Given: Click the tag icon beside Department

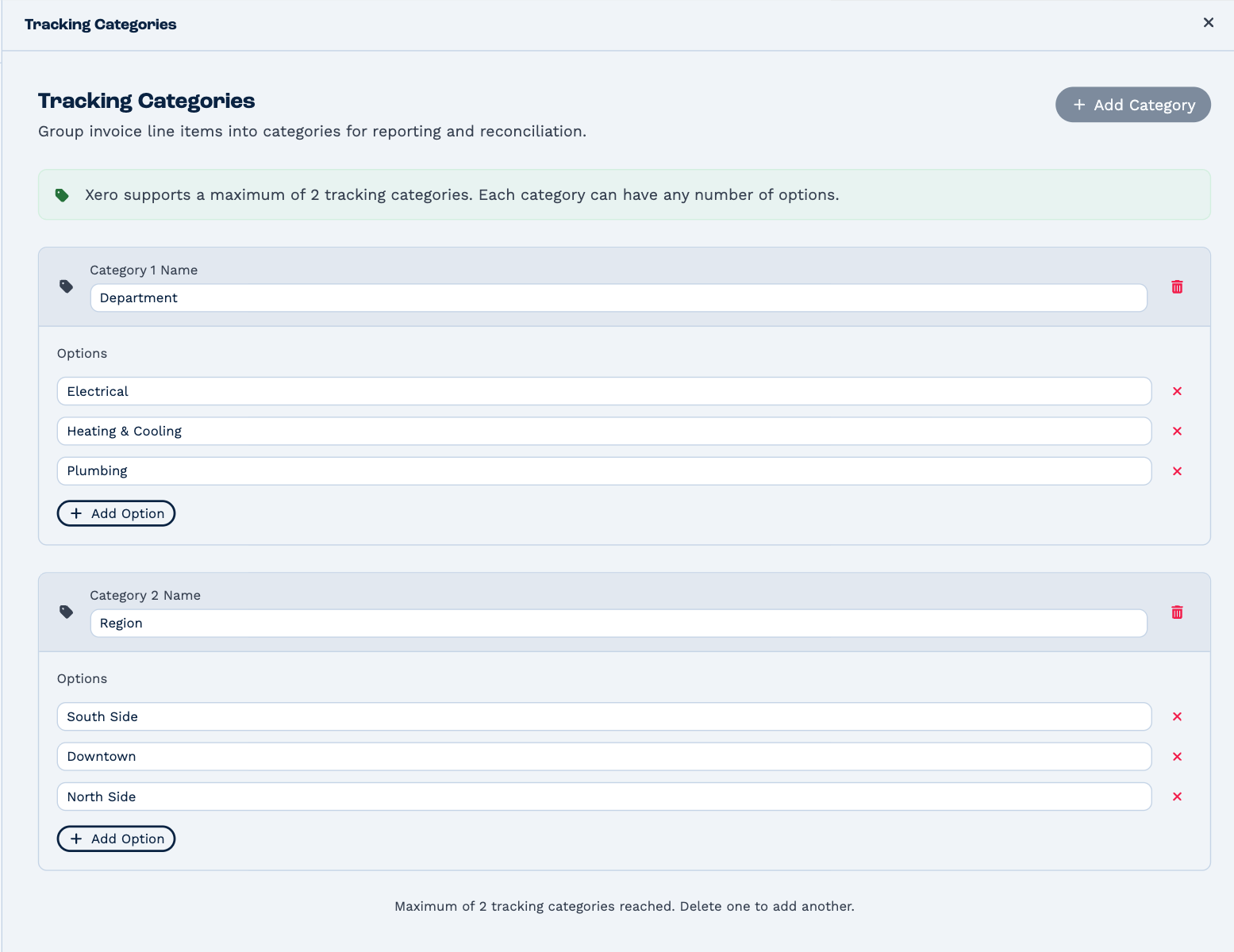Looking at the screenshot, I should 67,286.
